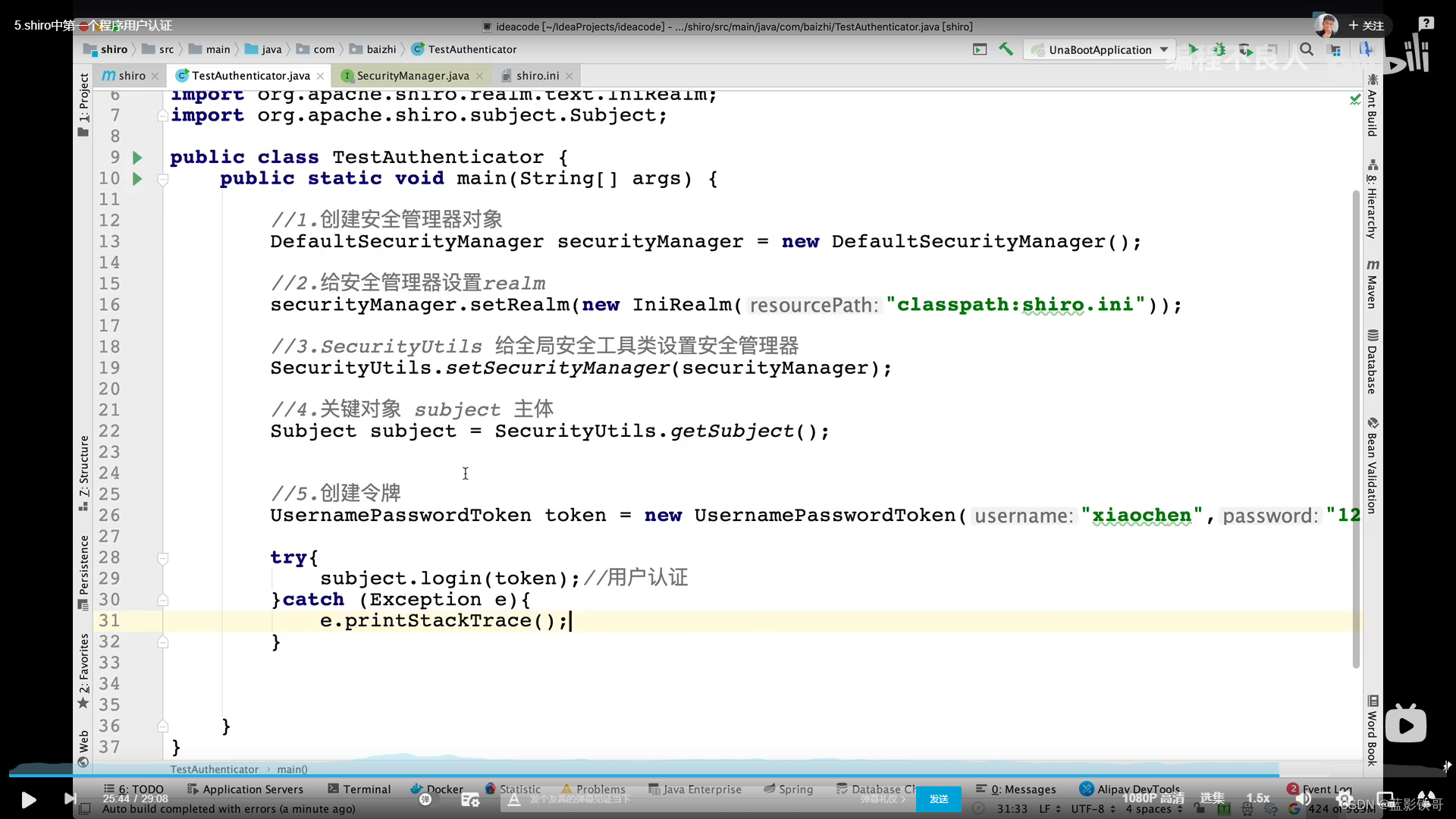
Task: Click the src breadcrumb folder
Action: click(x=158, y=49)
